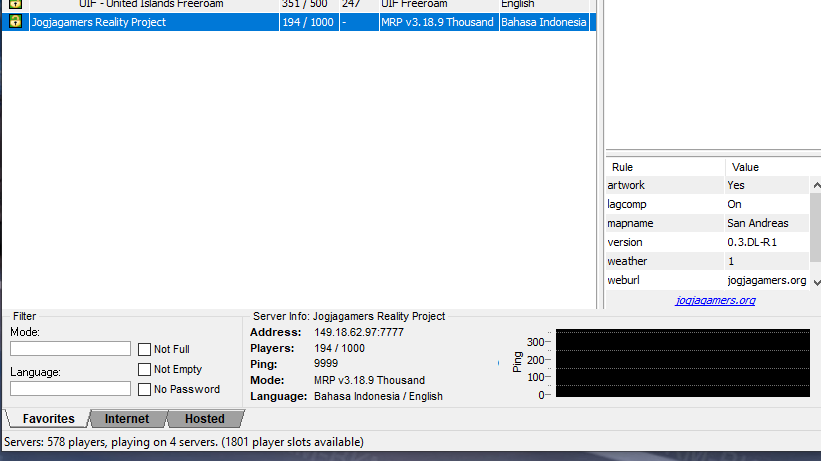Click the rules list scrollbar thumb
The width and height of the screenshot is (821, 461).
point(816,227)
